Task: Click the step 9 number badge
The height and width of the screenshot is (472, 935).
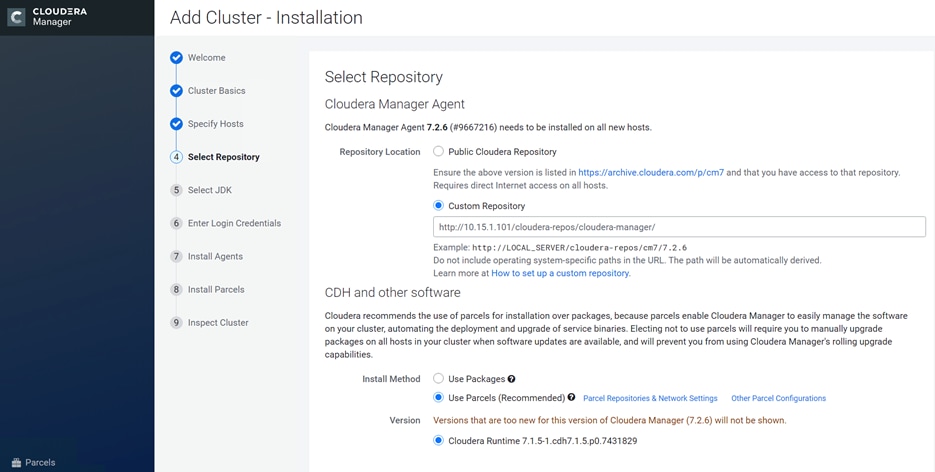Action: pyautogui.click(x=176, y=322)
